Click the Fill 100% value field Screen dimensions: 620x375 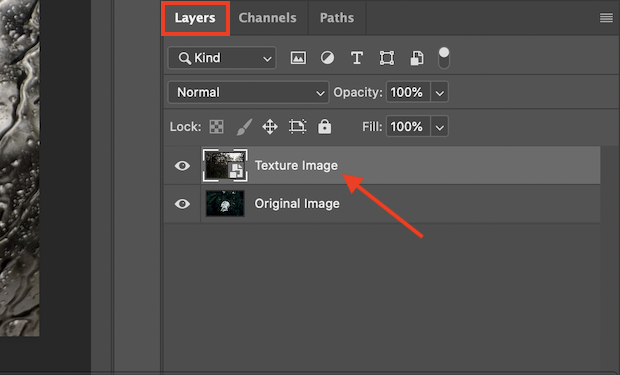point(408,127)
